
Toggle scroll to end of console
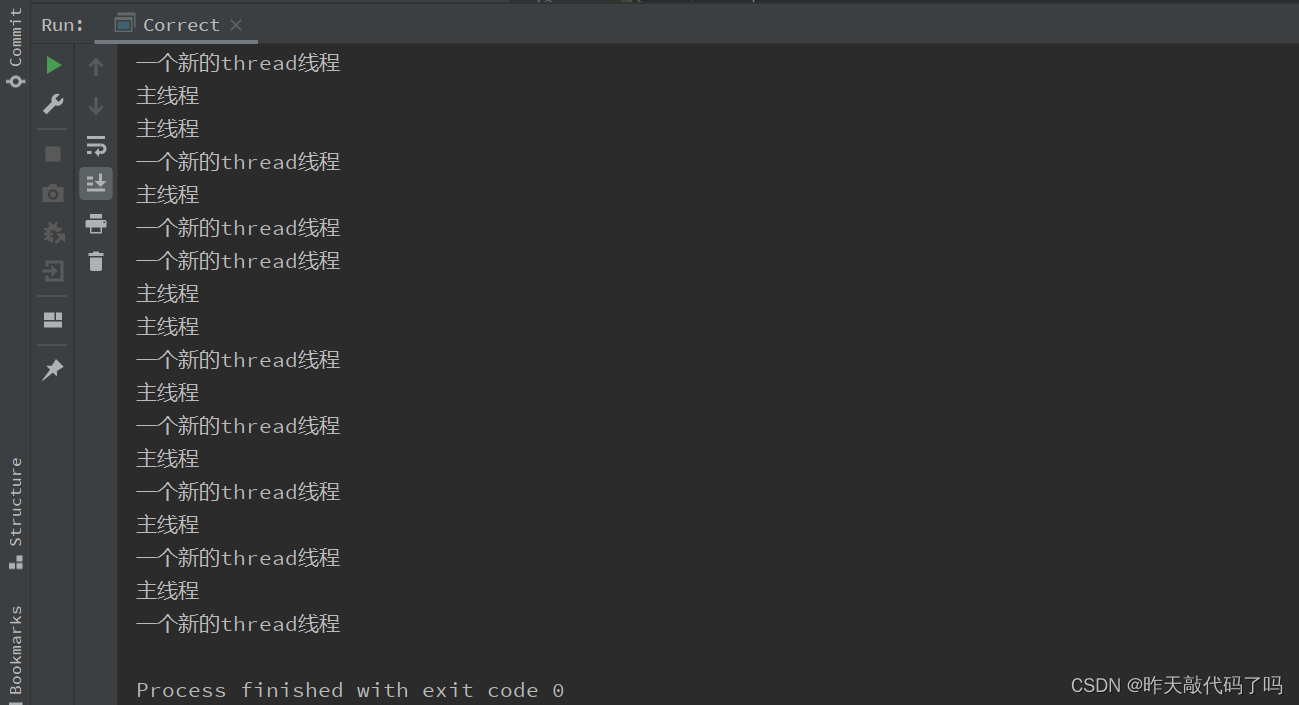pyautogui.click(x=96, y=183)
